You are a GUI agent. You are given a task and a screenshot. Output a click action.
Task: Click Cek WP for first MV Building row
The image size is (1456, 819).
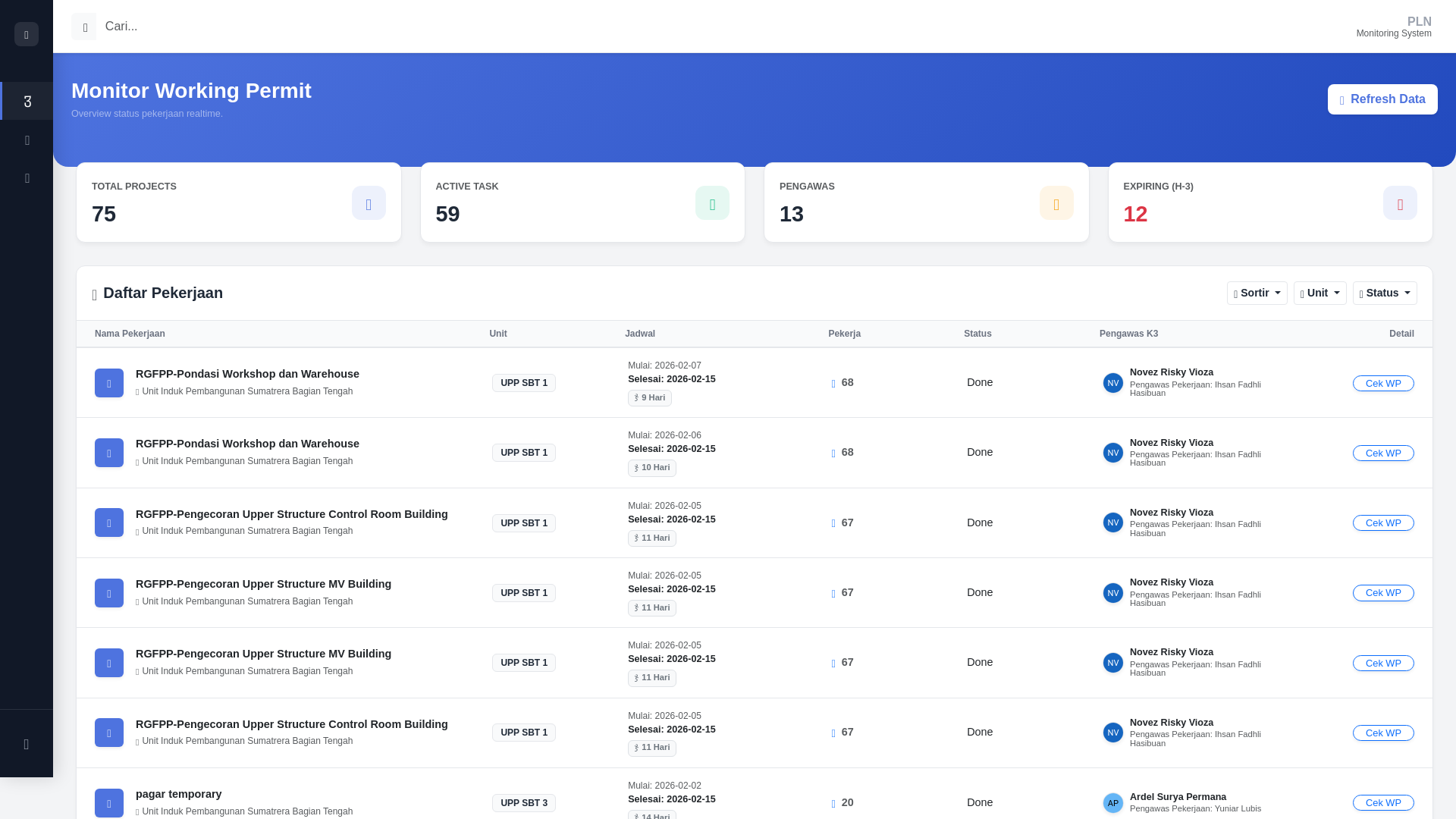click(x=1383, y=593)
